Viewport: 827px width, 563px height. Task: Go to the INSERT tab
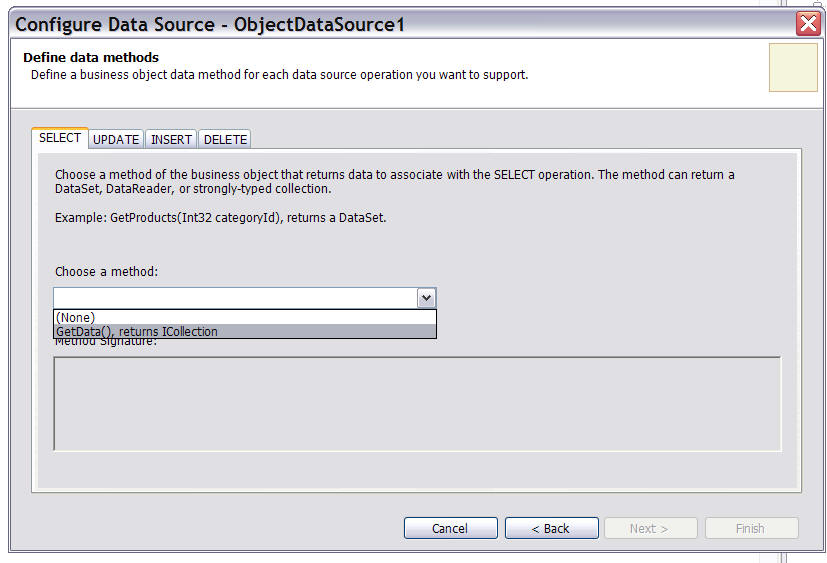click(171, 140)
